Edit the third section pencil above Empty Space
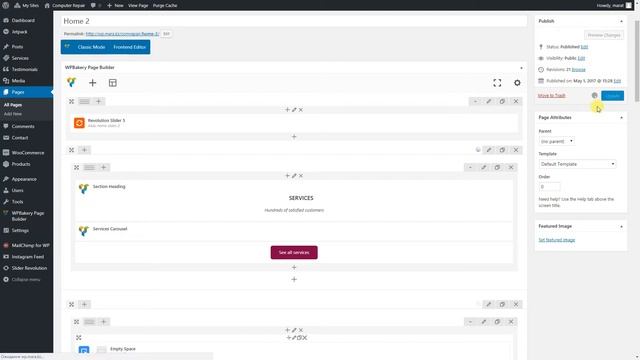640x360 pixels. pos(489,304)
